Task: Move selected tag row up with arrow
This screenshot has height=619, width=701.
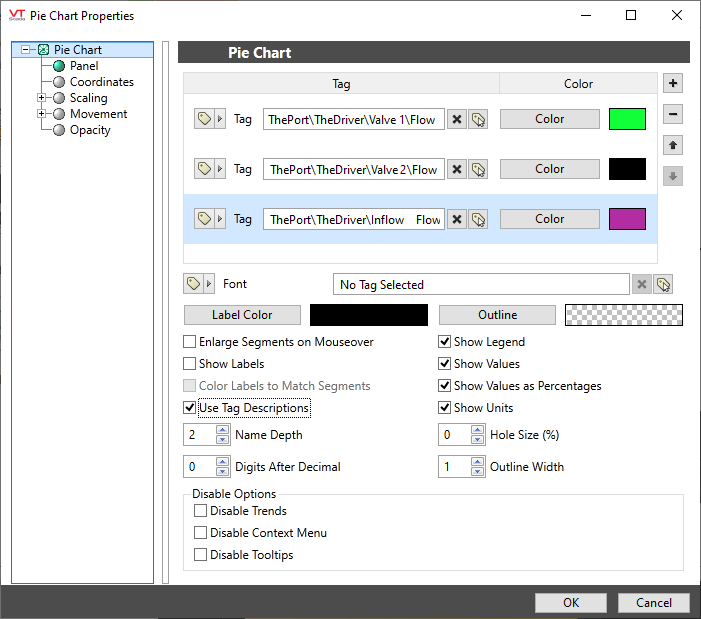Action: pyautogui.click(x=673, y=146)
